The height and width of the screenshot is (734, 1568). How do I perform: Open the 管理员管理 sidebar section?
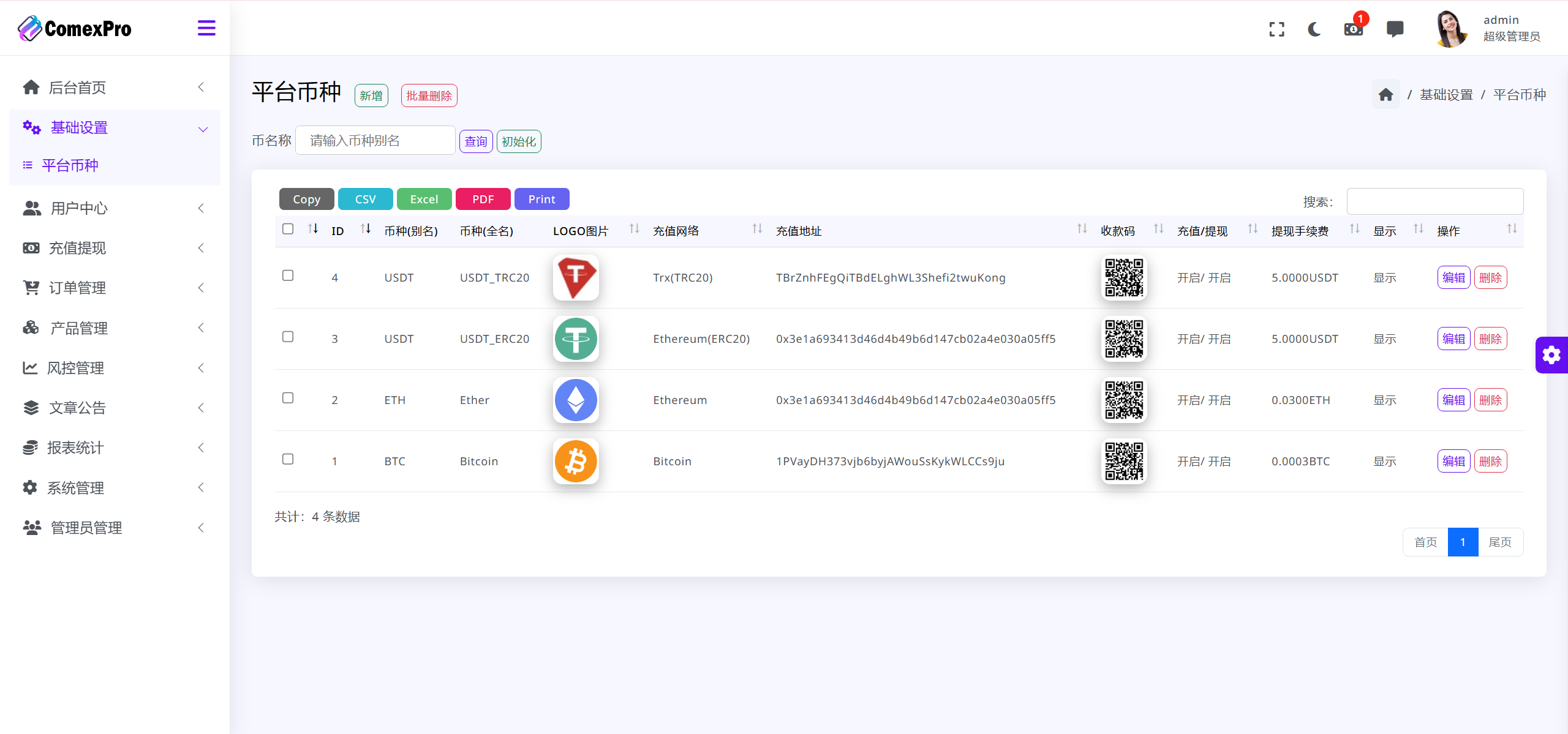(115, 528)
